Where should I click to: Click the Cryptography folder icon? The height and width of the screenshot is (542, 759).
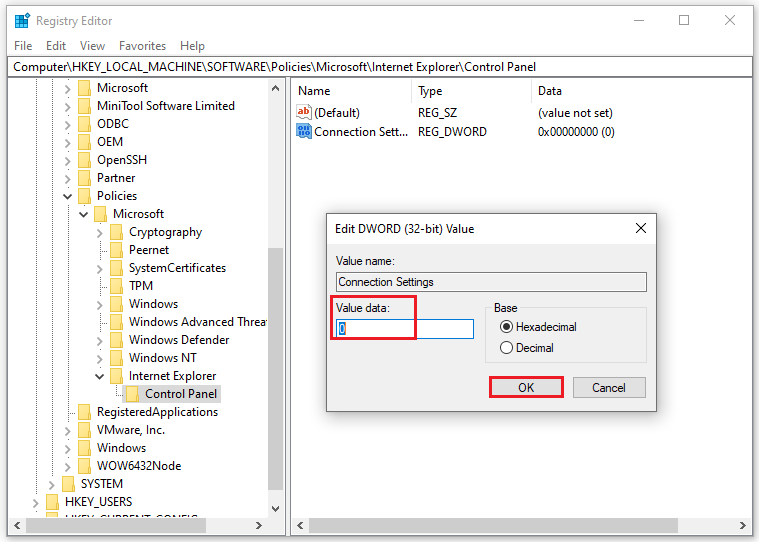point(116,232)
